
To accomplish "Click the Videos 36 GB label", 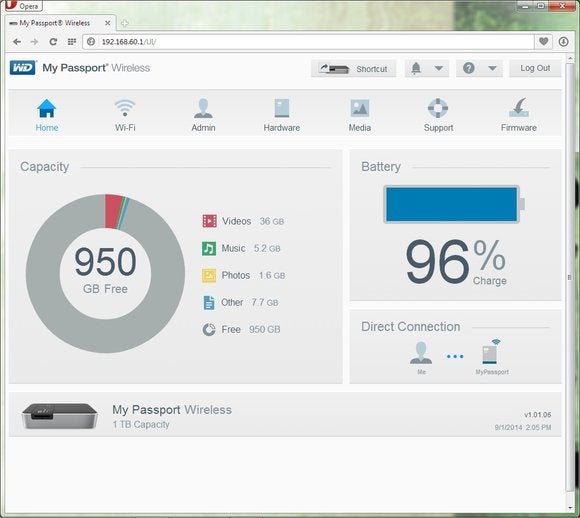I will point(253,221).
